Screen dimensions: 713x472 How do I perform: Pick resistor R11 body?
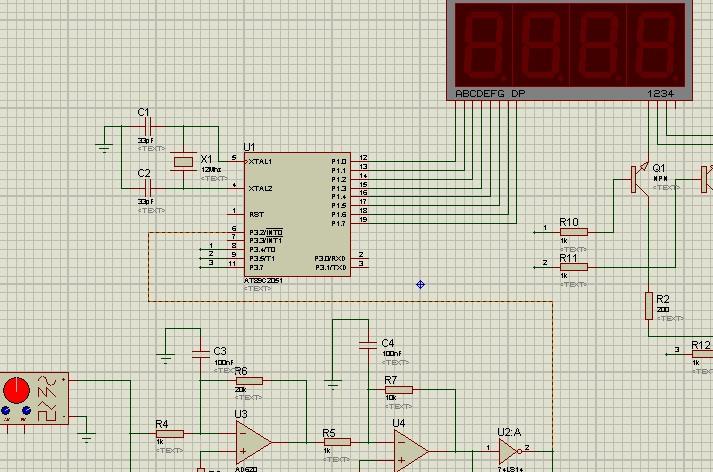click(x=574, y=267)
